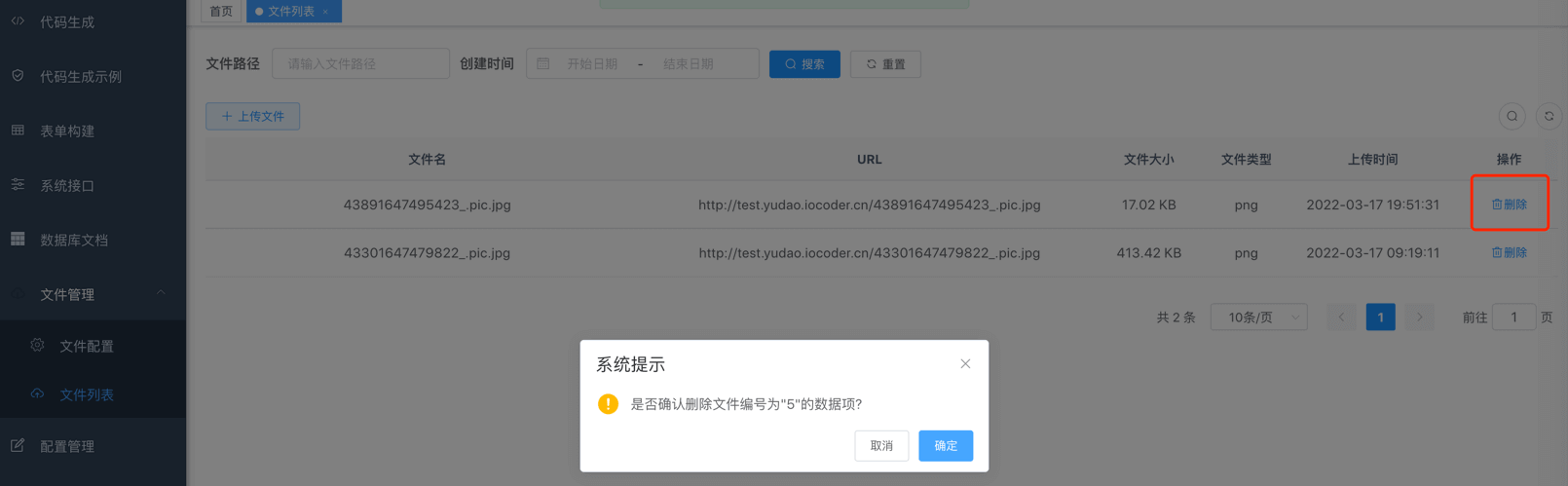1568x486 pixels.
Task: Click the round refresh icon above table
Action: coord(1549,117)
